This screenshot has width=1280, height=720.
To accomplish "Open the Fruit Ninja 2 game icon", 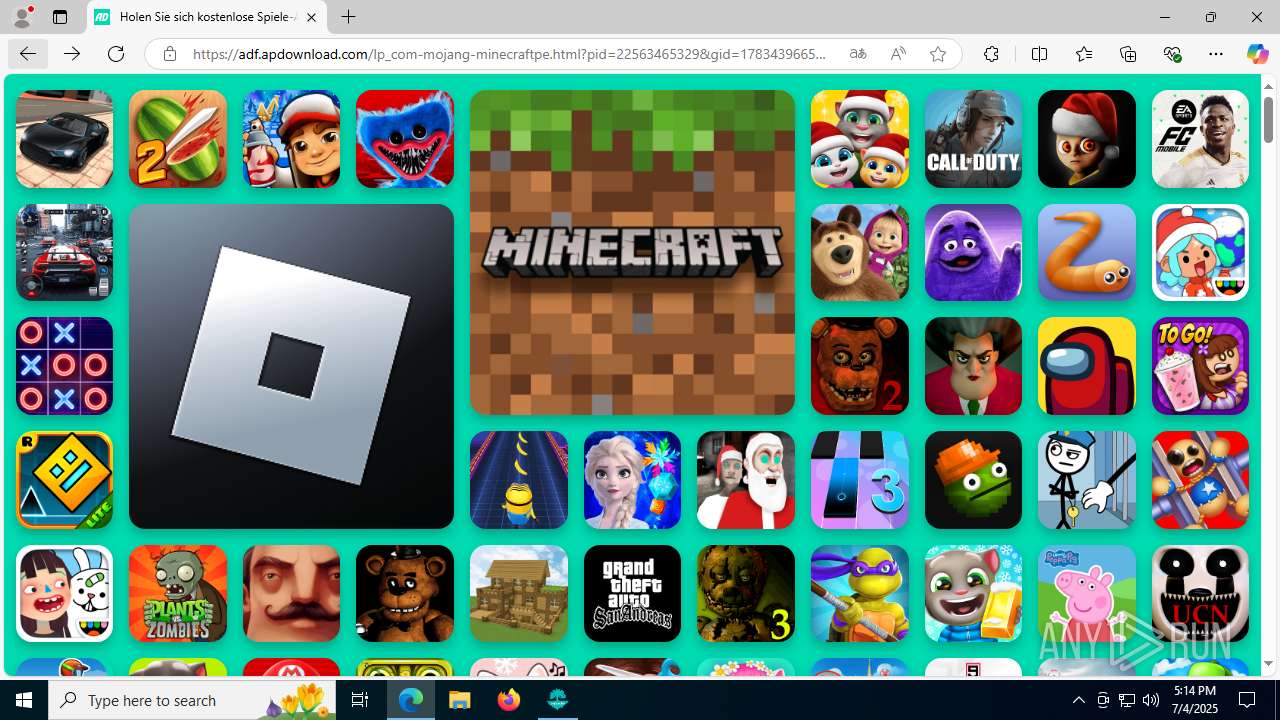I will pos(178,139).
